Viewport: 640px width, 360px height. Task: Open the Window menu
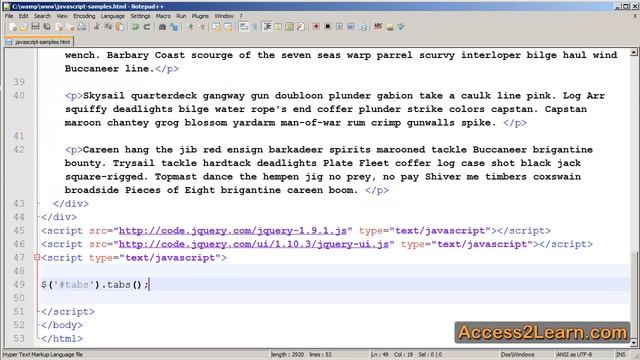224,16
